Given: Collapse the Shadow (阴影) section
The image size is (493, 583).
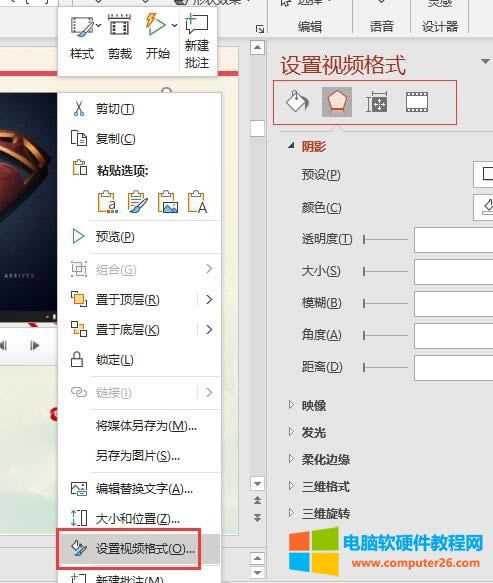Looking at the screenshot, I should coord(291,146).
